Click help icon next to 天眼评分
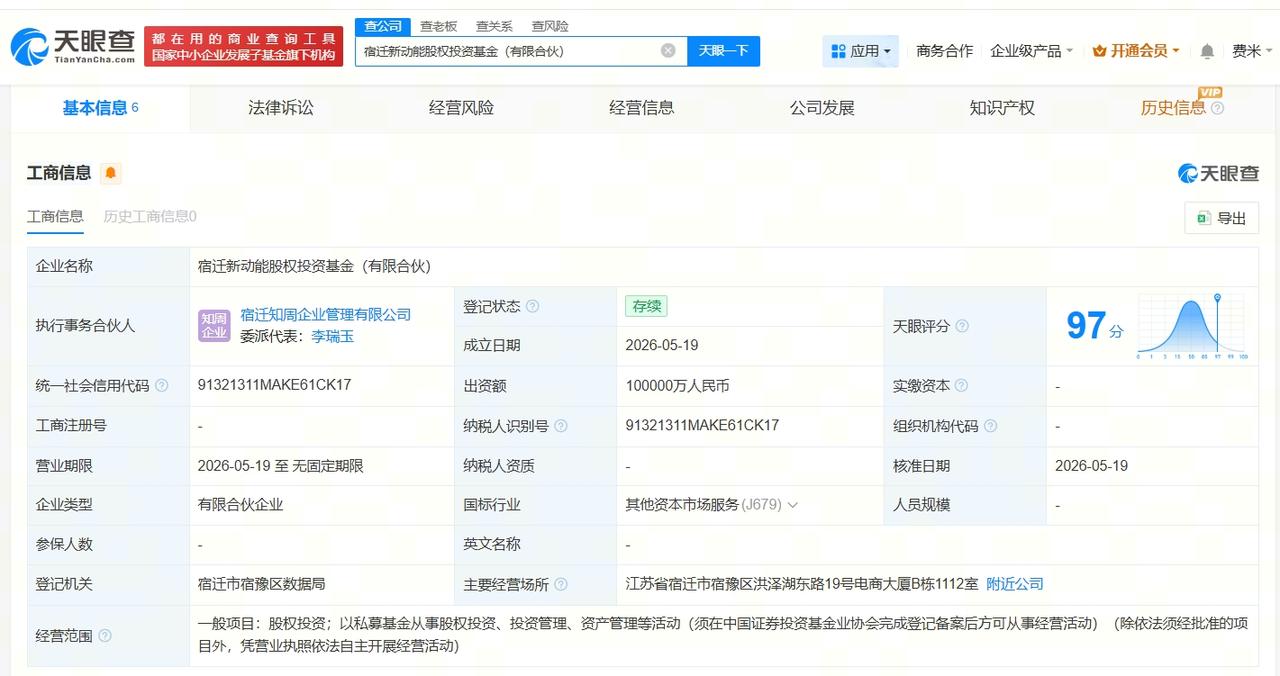Screen dimensions: 1280x676 pos(962,327)
